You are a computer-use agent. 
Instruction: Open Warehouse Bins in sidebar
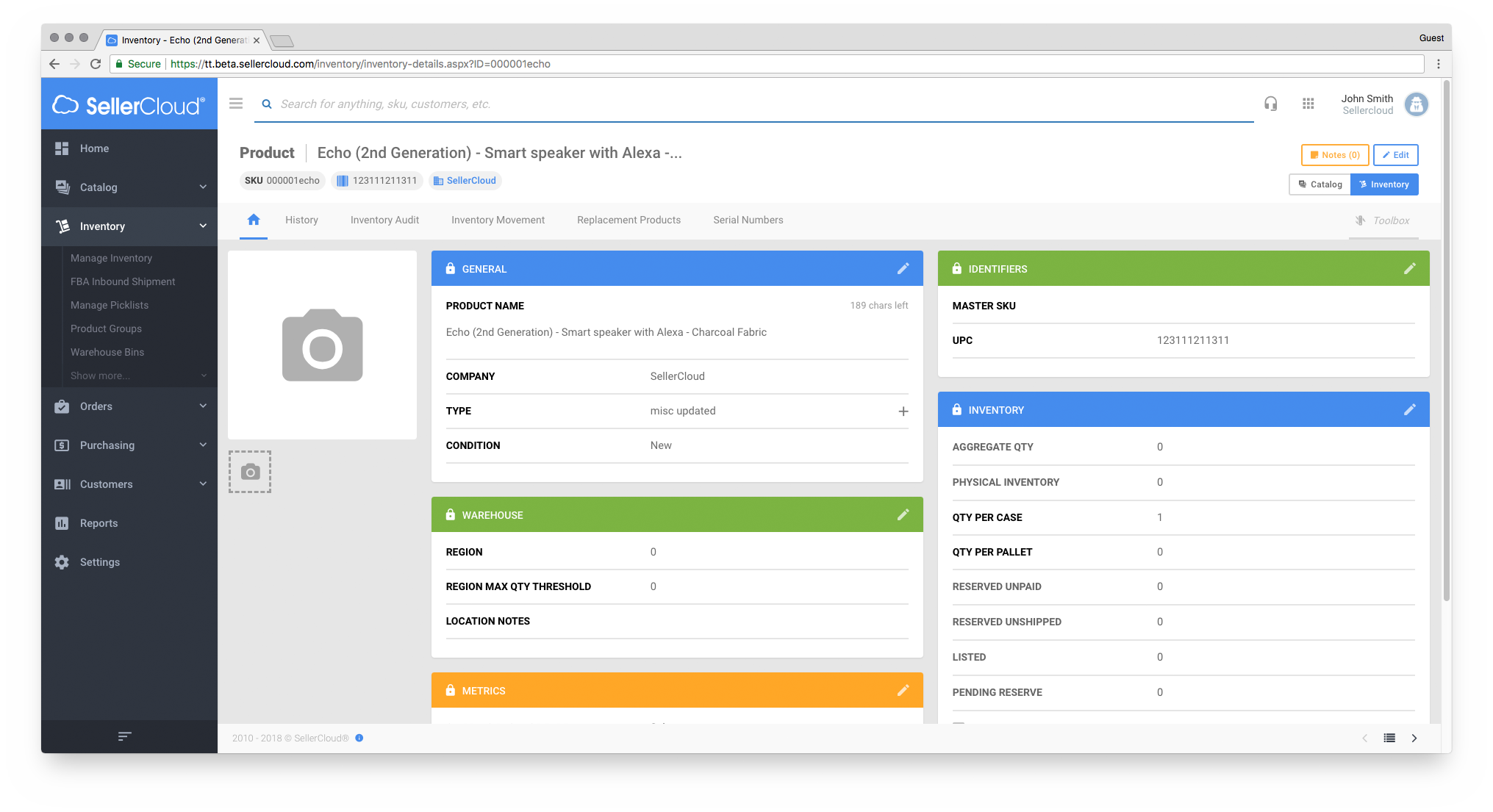click(107, 352)
